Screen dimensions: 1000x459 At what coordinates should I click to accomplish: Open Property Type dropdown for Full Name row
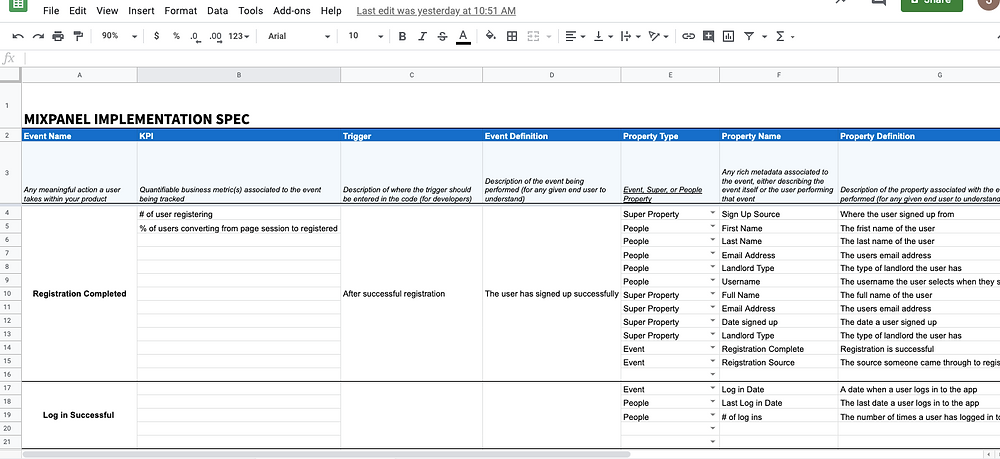(713, 295)
